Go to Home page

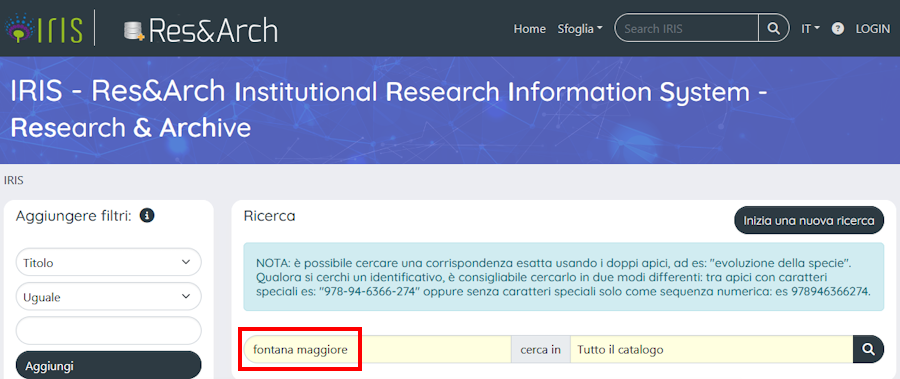(x=529, y=29)
